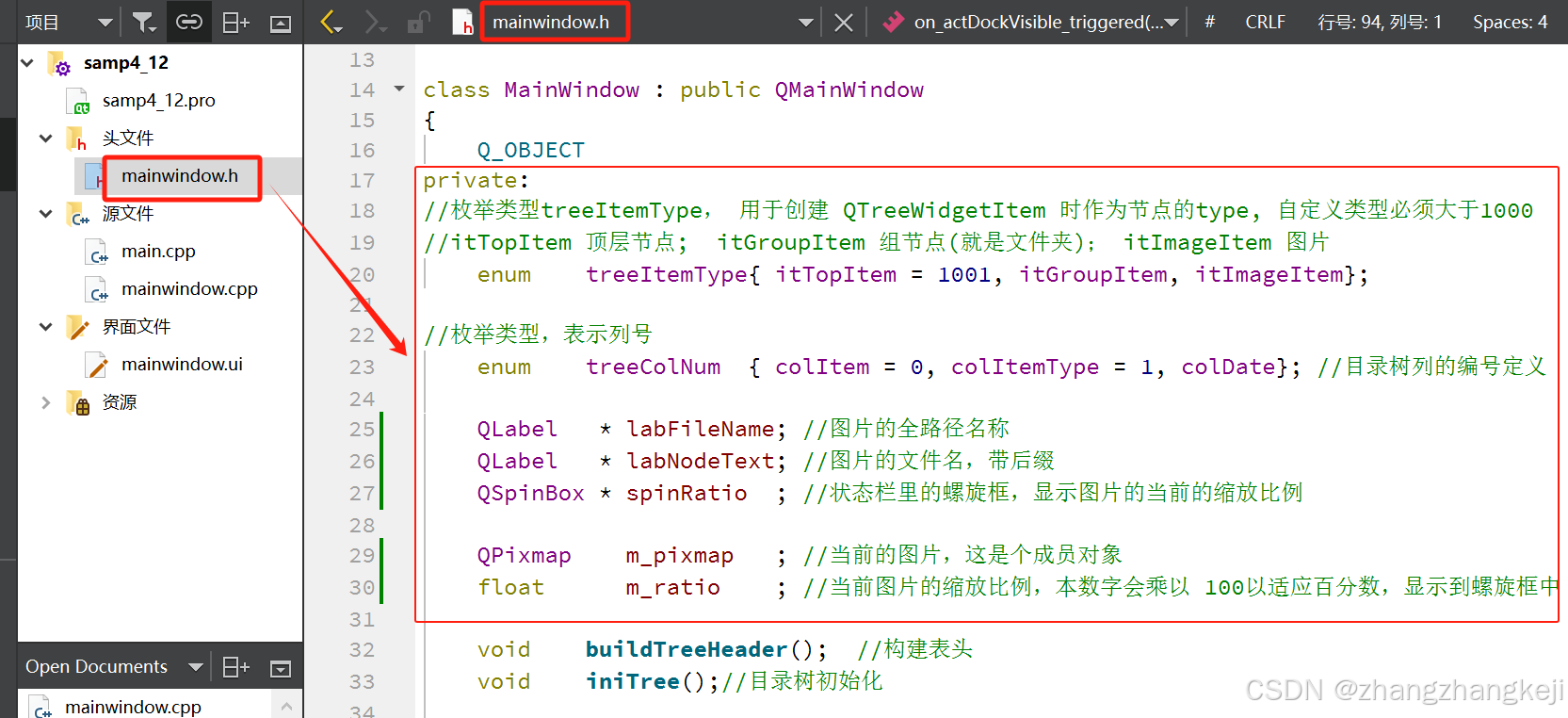The image size is (1568, 718).
Task: Click the m_pixmap member
Action: (x=680, y=555)
